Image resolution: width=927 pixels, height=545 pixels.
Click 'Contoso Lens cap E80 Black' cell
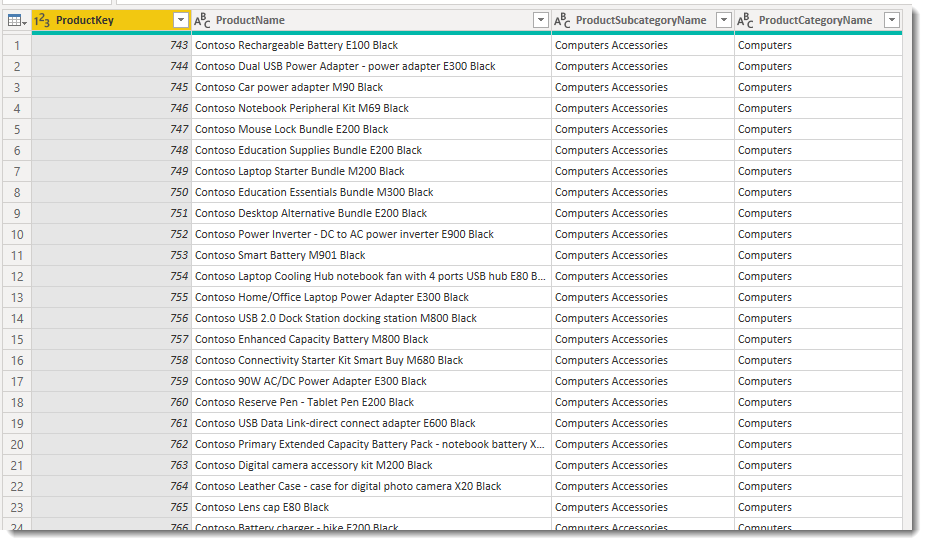(x=371, y=508)
